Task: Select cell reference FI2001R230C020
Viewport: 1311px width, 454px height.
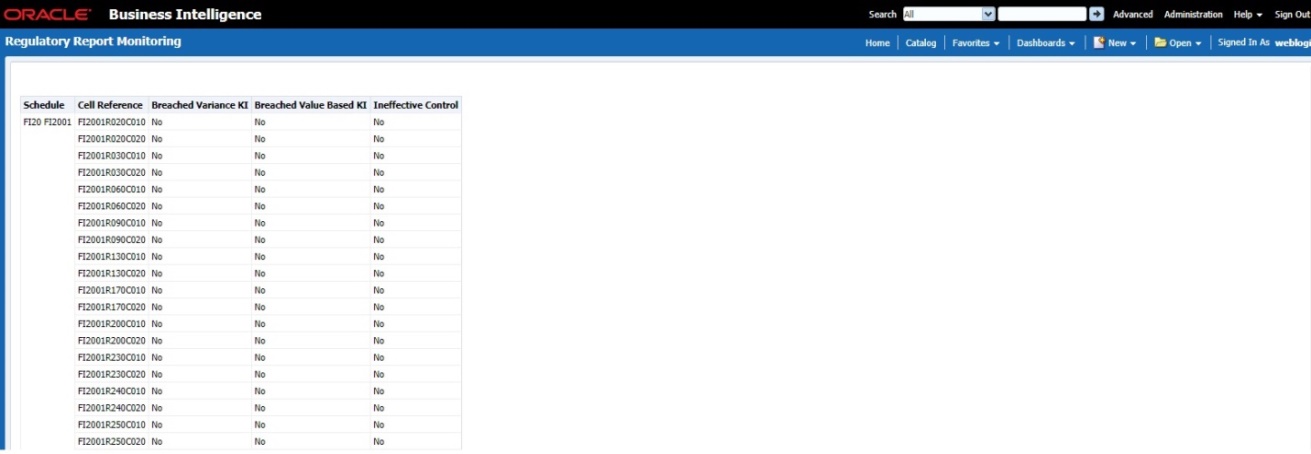Action: (111, 374)
